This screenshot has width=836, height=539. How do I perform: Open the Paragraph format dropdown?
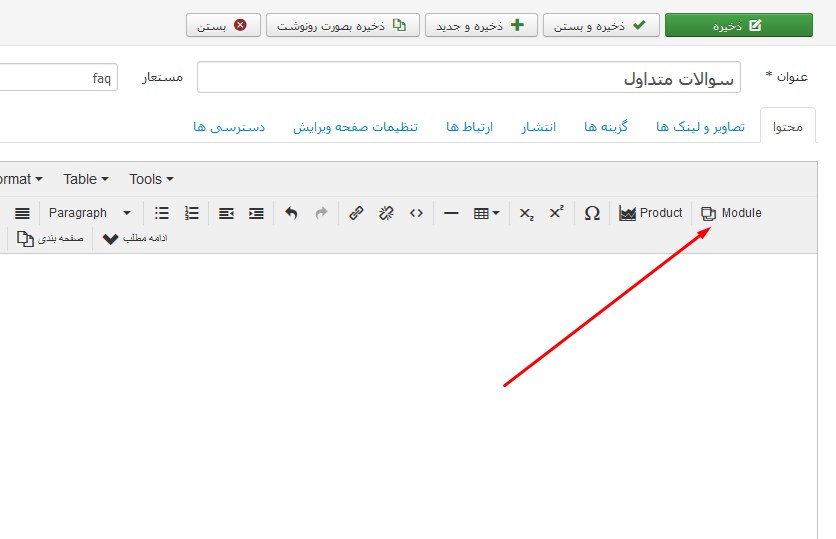pos(90,213)
